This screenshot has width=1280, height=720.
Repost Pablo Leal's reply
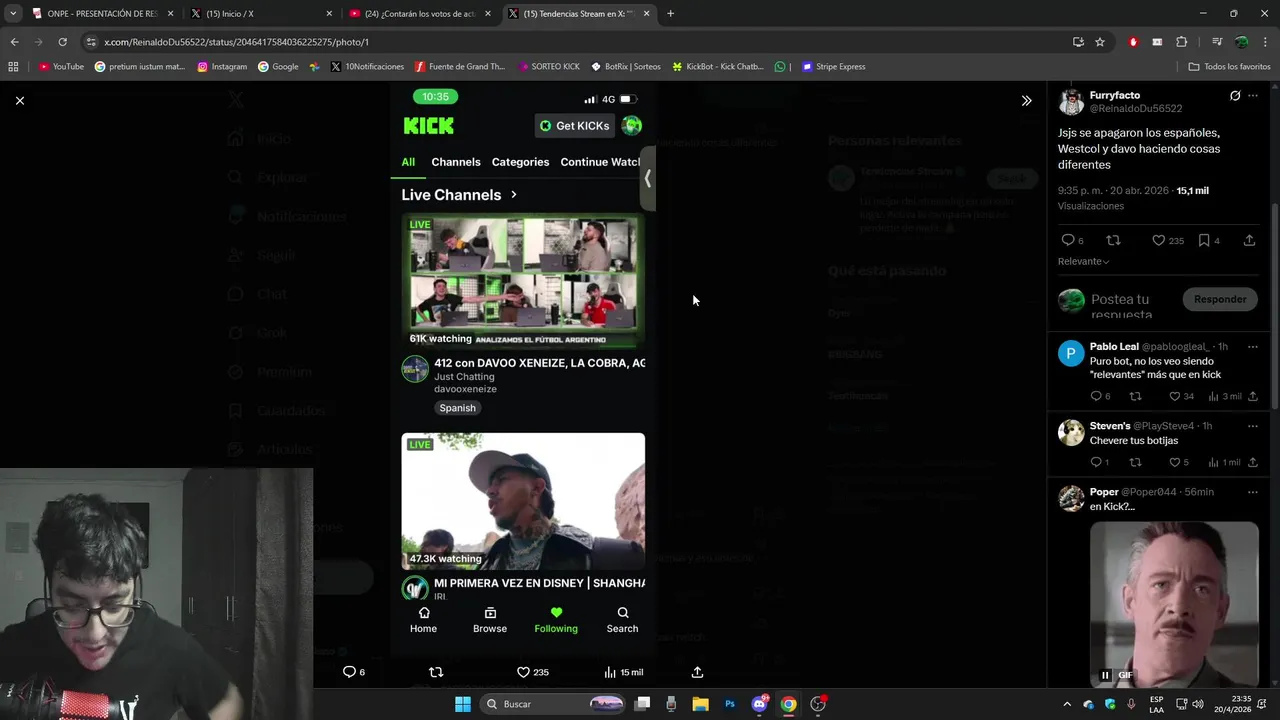(1135, 396)
